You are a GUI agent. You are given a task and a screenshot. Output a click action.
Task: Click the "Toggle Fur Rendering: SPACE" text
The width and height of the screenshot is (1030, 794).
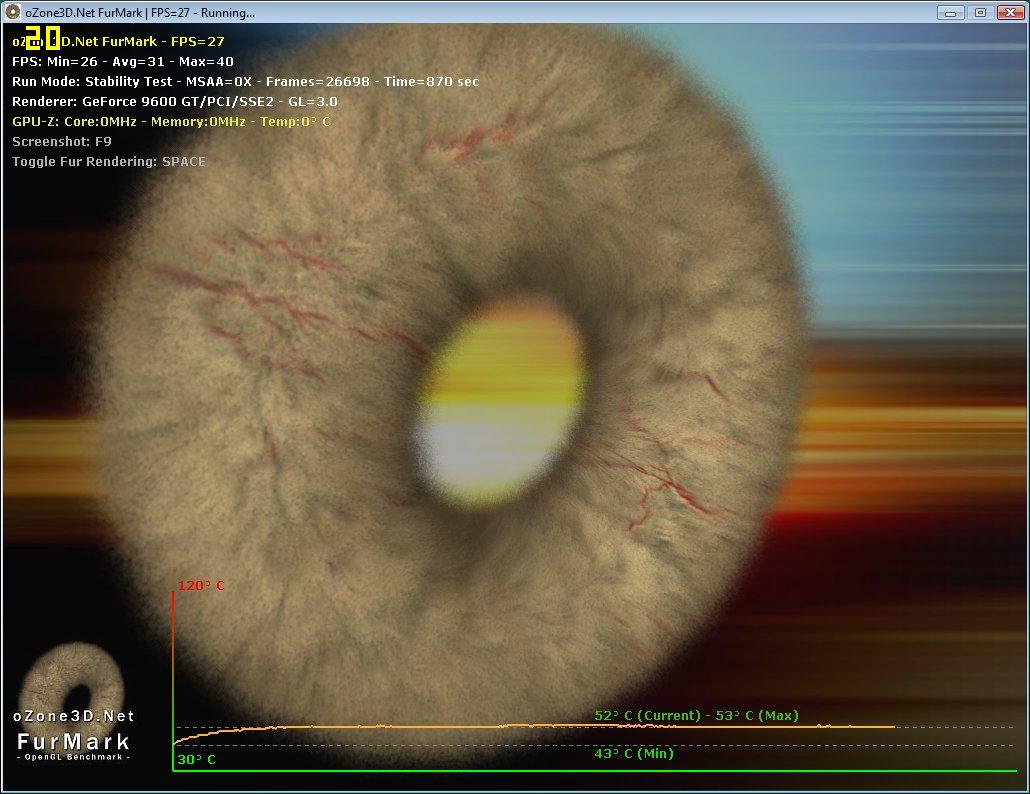[x=109, y=161]
